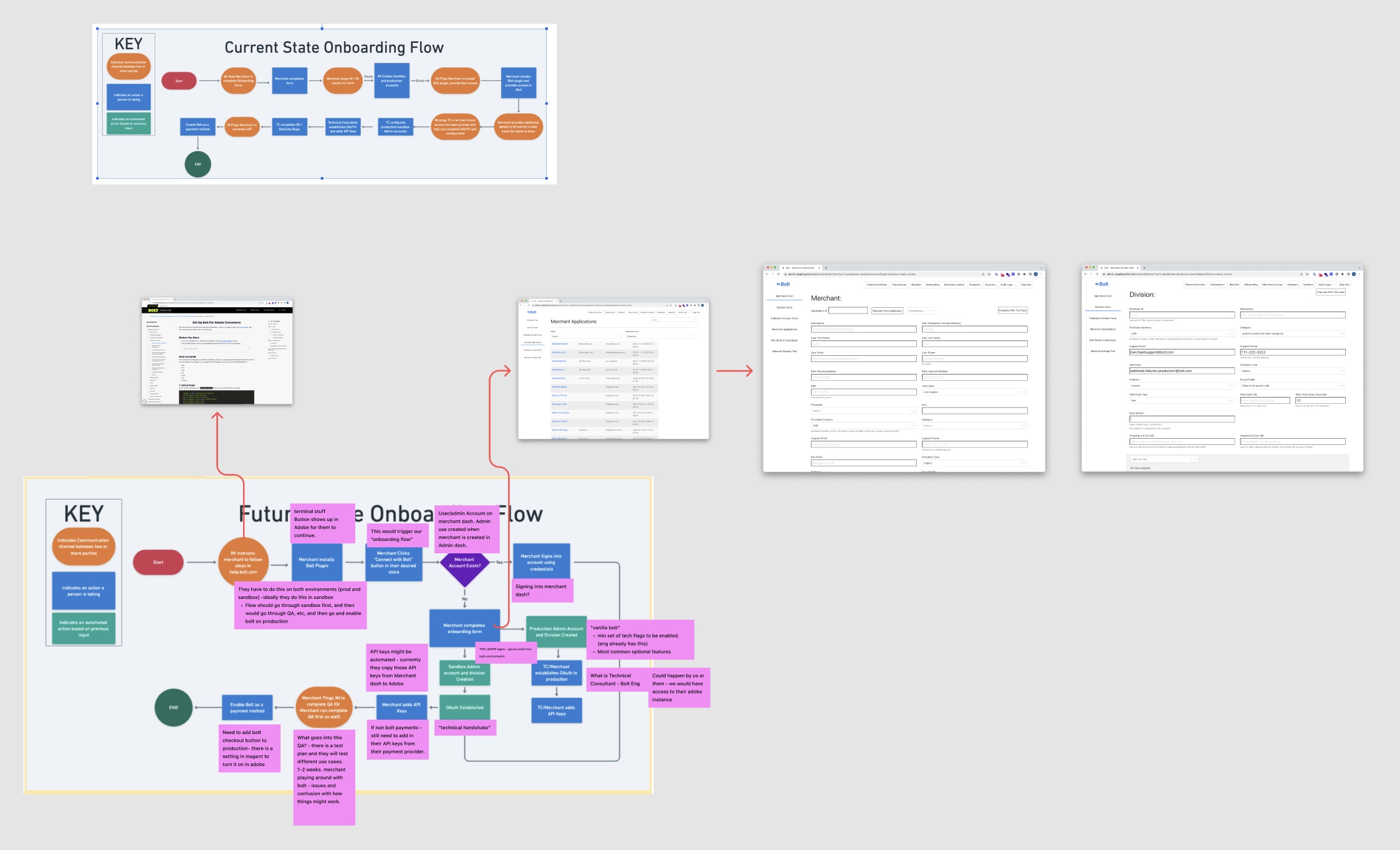Select green END circle in Future flow
Viewport: 1400px width, 850px height.
[x=173, y=707]
